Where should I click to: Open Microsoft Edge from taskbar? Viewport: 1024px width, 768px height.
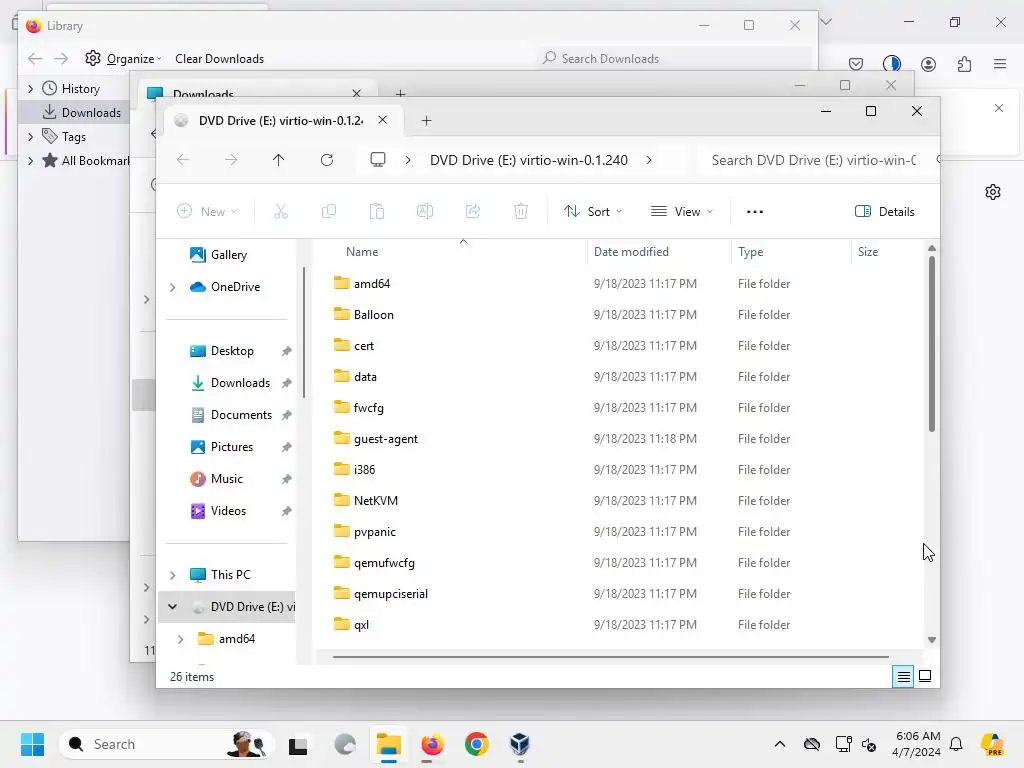coord(345,744)
